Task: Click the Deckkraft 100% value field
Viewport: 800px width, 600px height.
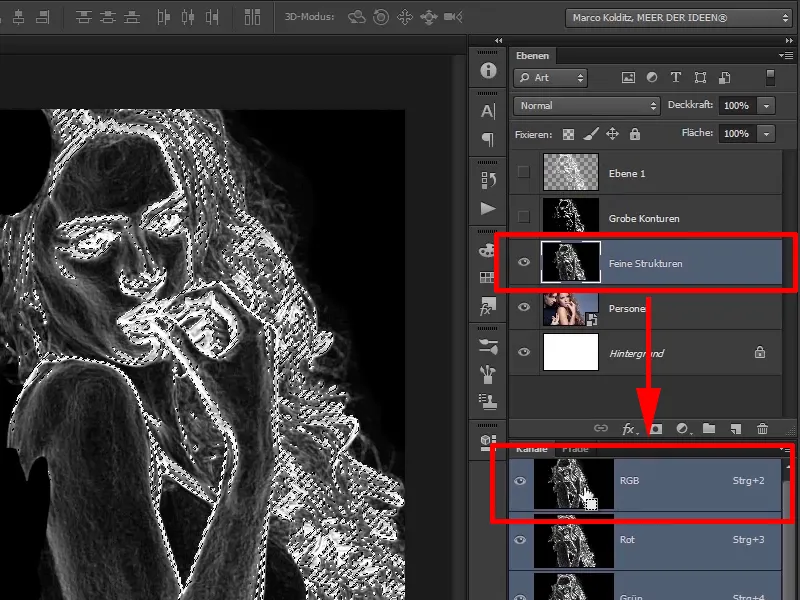Action: pos(737,106)
